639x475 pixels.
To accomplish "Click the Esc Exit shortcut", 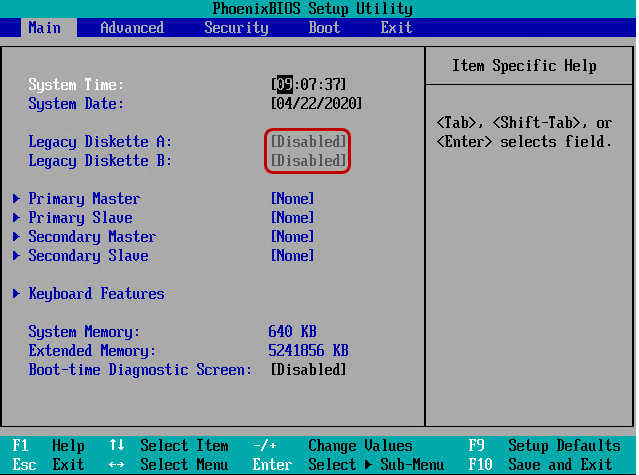I will click(x=48, y=465).
